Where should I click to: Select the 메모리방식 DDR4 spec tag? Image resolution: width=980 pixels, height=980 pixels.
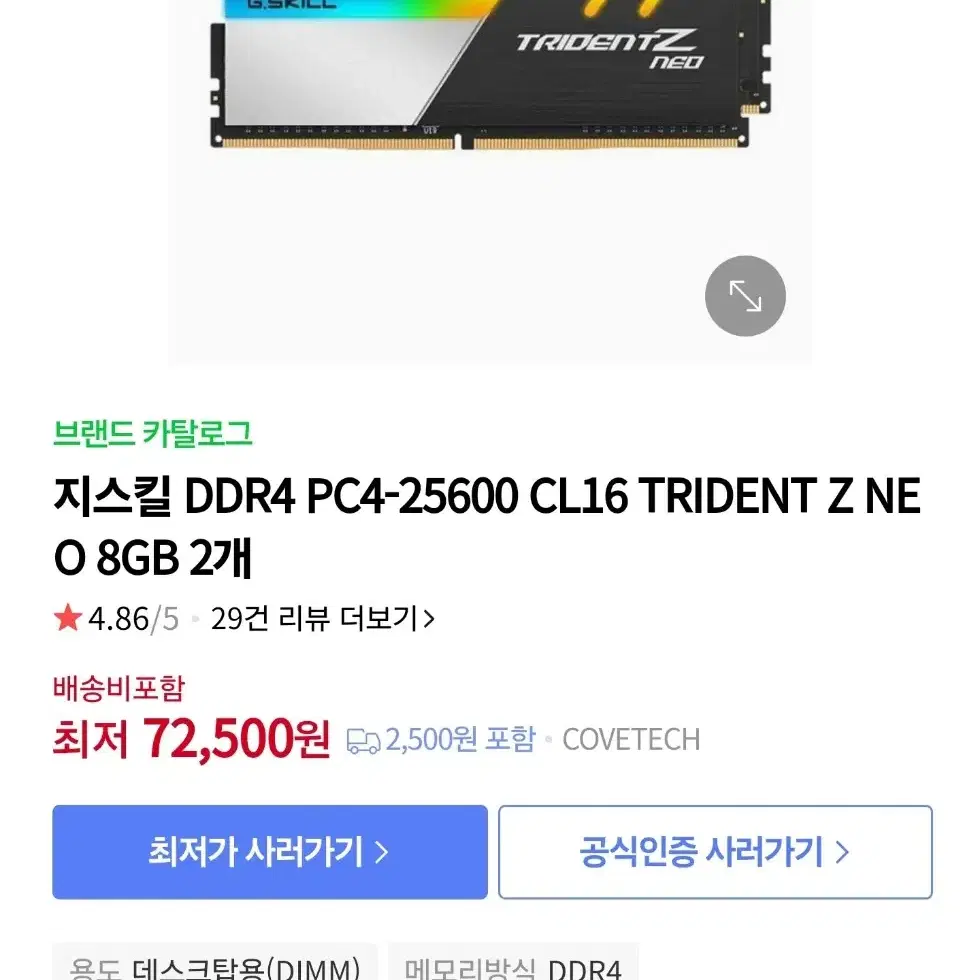[x=513, y=962]
